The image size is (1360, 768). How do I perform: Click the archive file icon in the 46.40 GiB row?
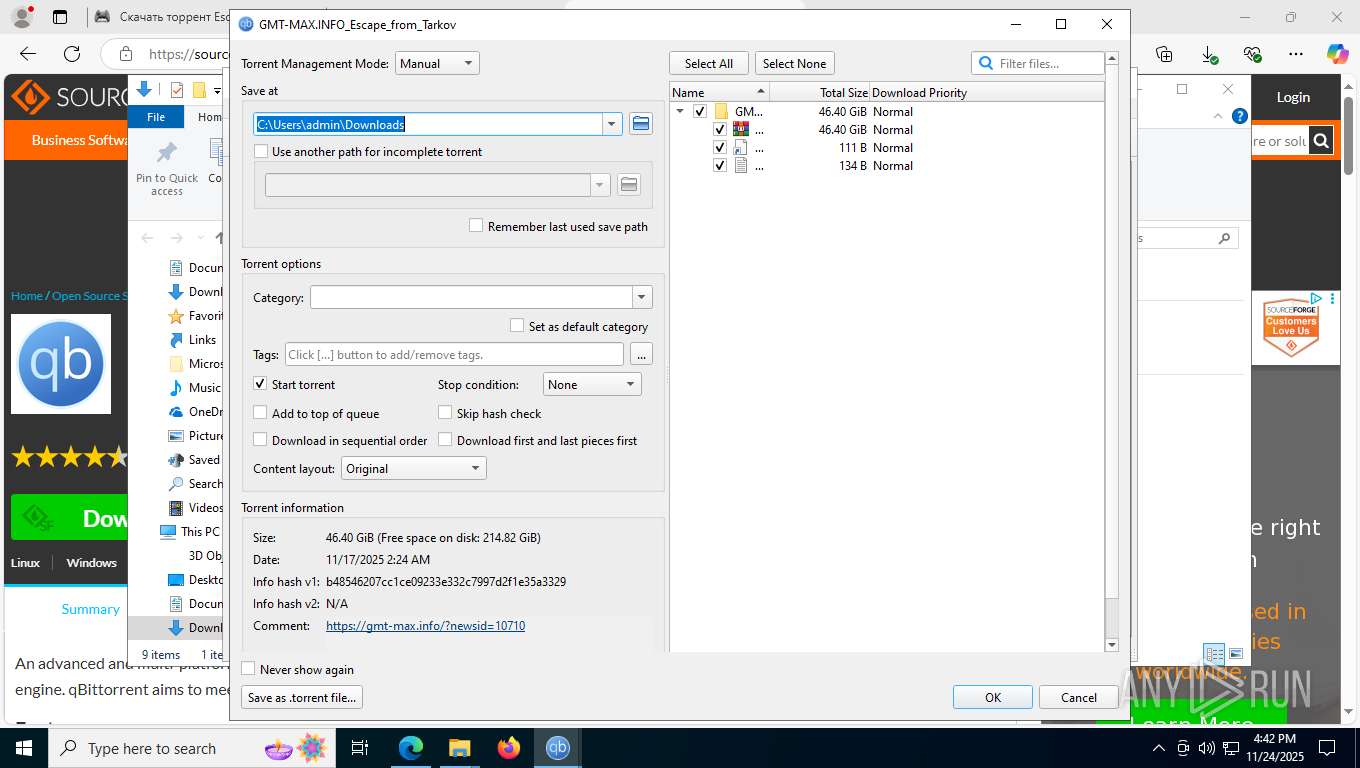click(x=741, y=130)
